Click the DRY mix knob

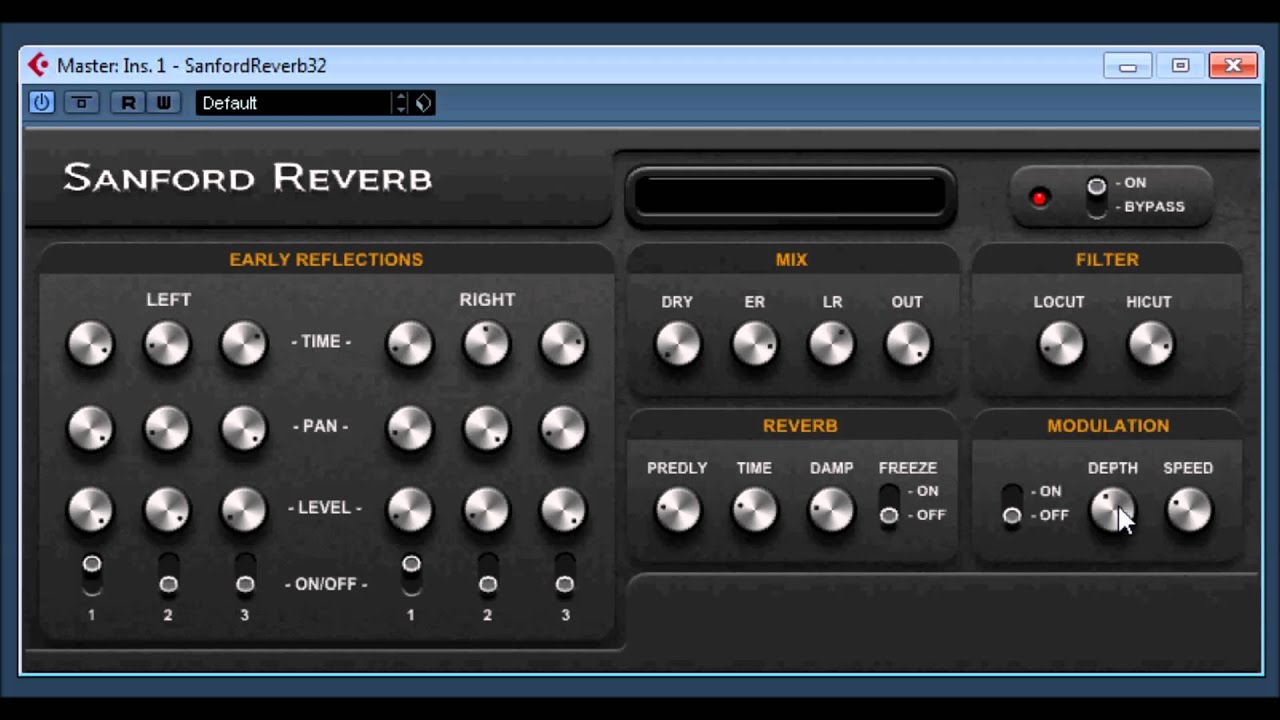tap(677, 344)
